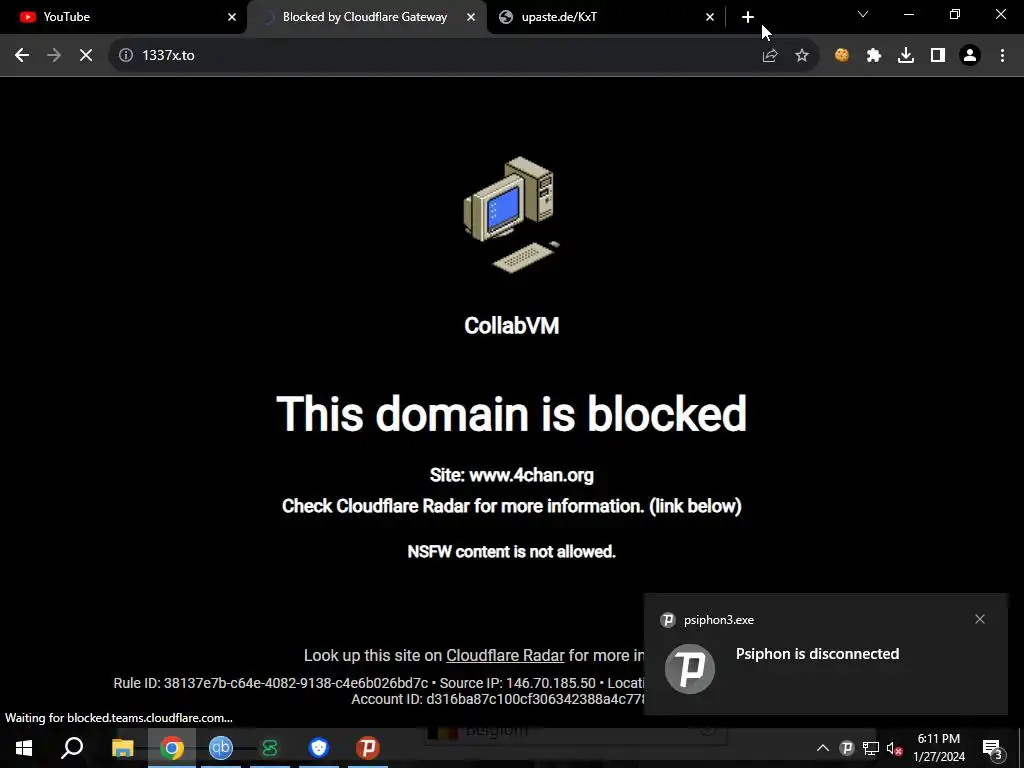Open the Chrome profile avatar

[x=970, y=56]
